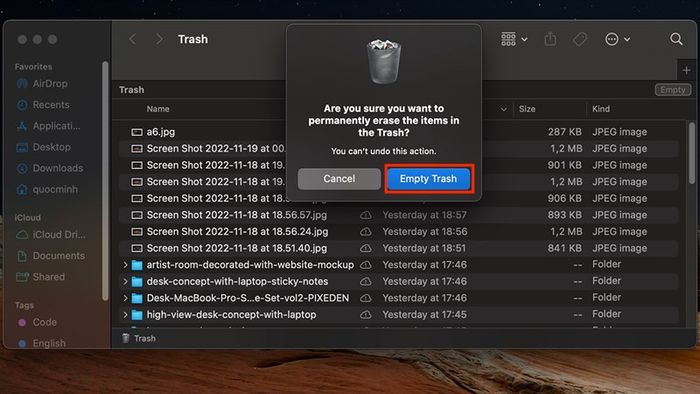
Task: Expand the artist-room-decorated-with-website-mockup folder
Action: (x=125, y=265)
